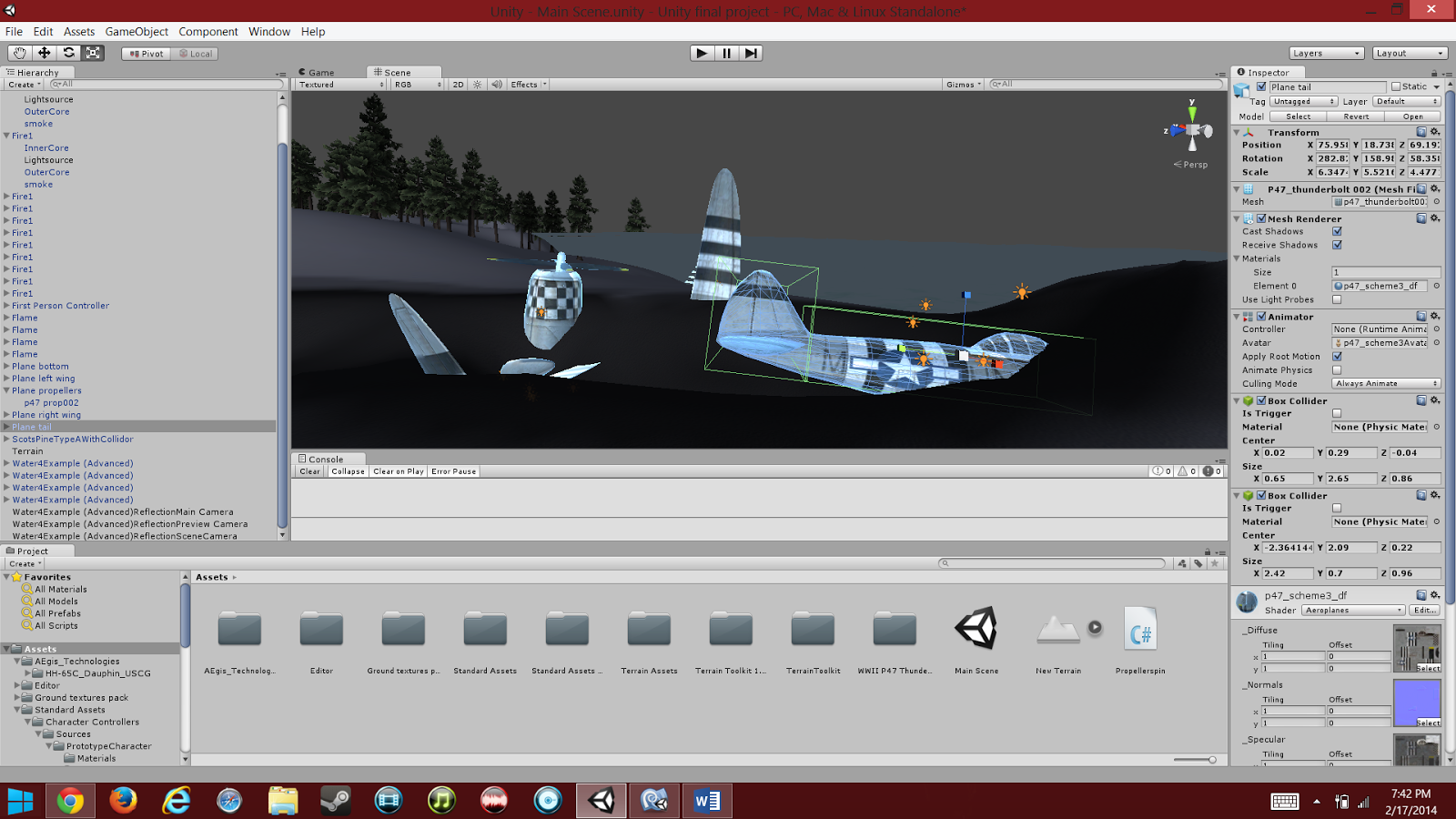Open Culling Mode dropdown
Viewport: 1456px width, 819px height.
1386,384
